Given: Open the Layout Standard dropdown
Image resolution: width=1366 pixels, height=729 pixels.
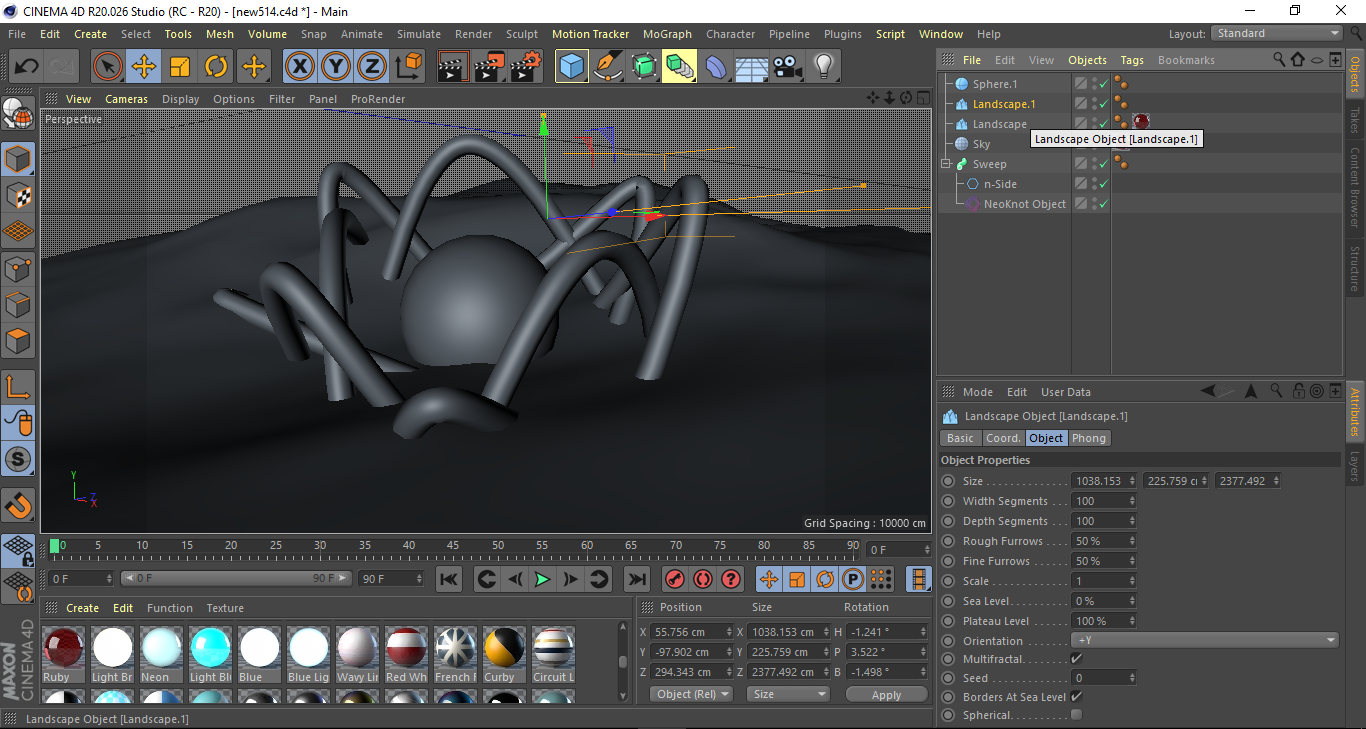Looking at the screenshot, I should coord(1277,33).
